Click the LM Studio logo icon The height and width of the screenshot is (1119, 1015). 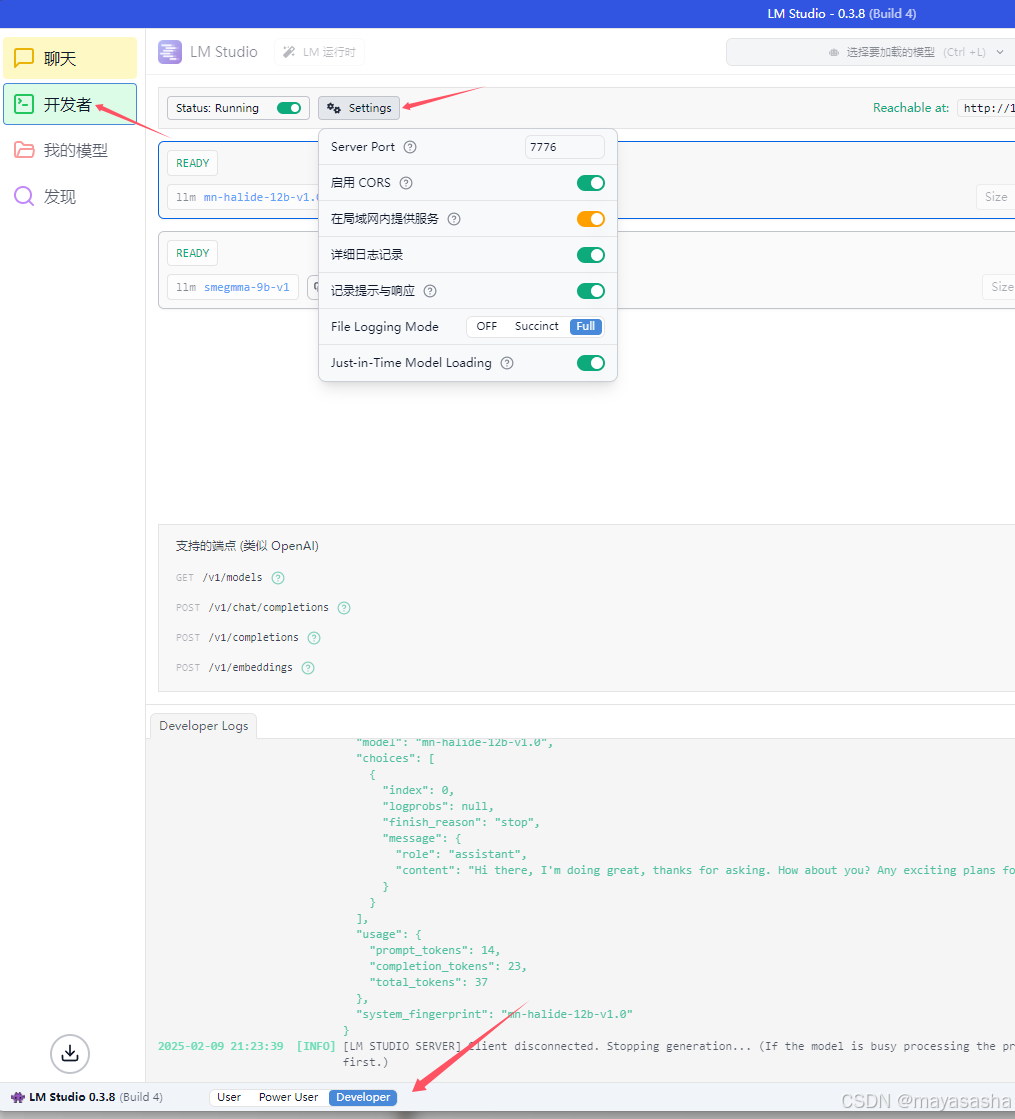point(170,52)
